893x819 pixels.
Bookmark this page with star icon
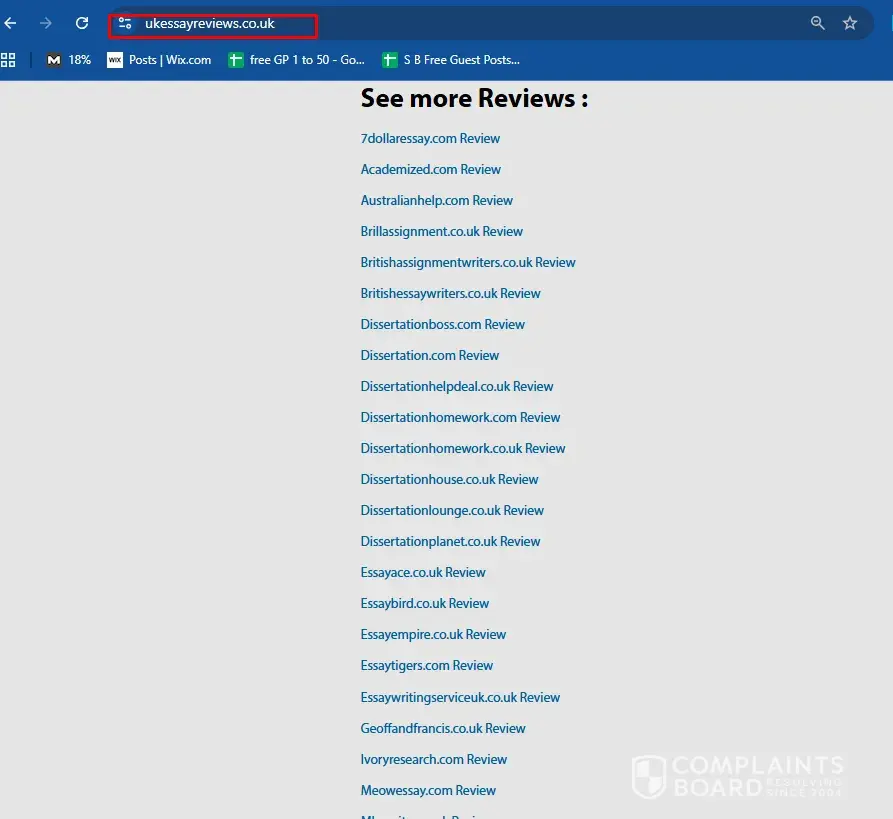[x=850, y=23]
